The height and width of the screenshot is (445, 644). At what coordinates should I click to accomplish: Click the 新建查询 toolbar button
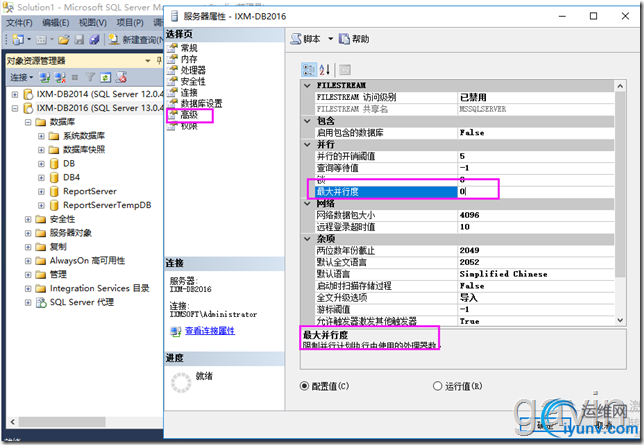136,39
